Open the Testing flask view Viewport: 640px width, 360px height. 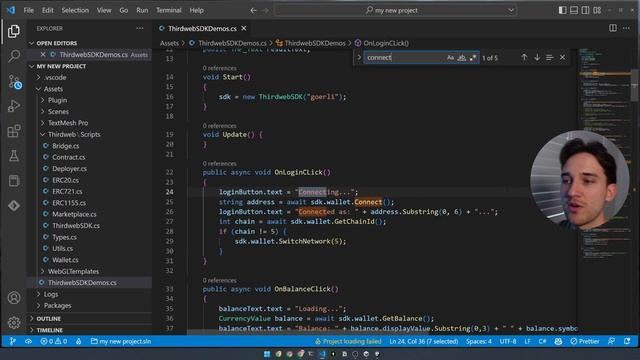click(13, 156)
